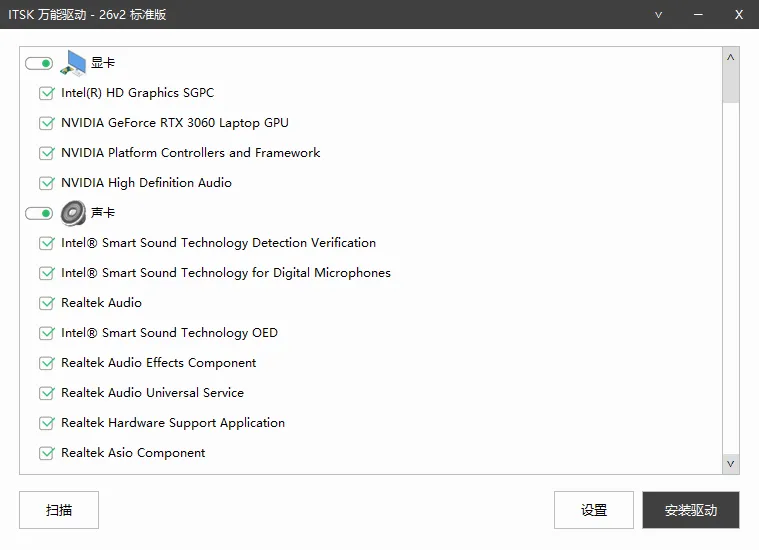Click 安装驱动 (Install drivers) button
The image size is (759, 550).
691,510
